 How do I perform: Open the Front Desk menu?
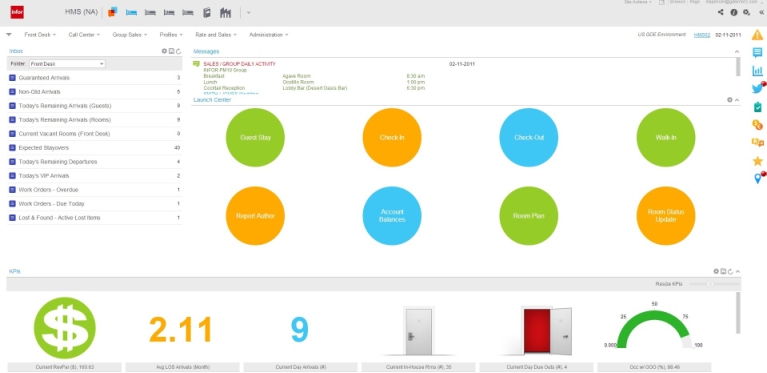click(x=40, y=35)
